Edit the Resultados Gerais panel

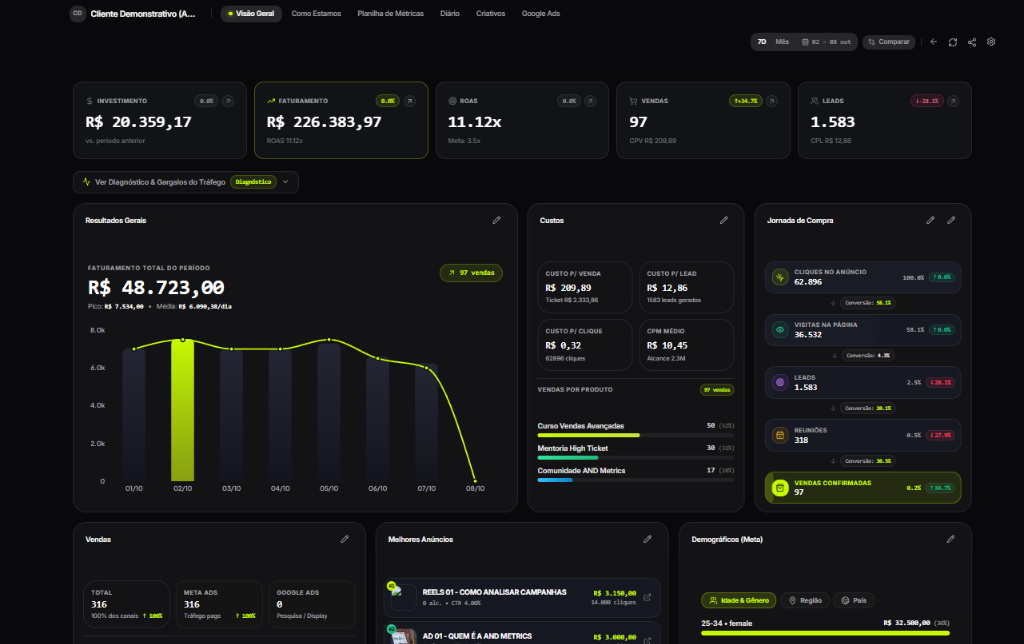(496, 220)
